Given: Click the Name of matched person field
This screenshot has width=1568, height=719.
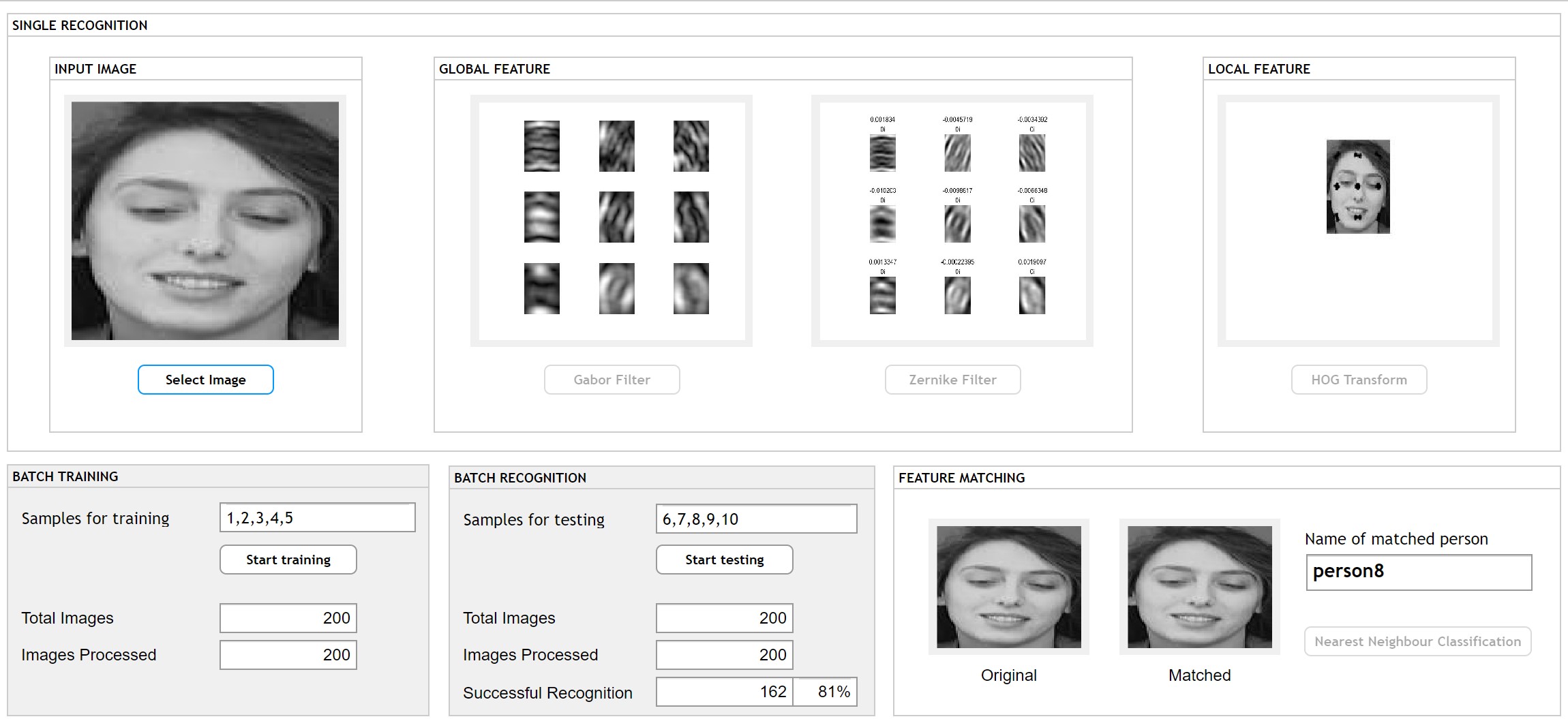Looking at the screenshot, I should pos(1418,572).
